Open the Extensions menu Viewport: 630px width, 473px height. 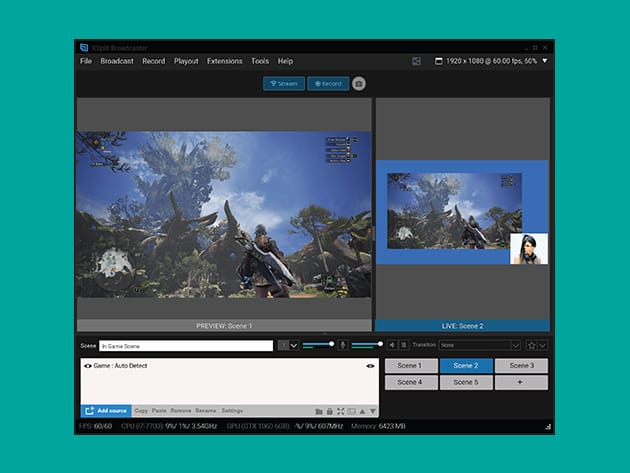(224, 61)
